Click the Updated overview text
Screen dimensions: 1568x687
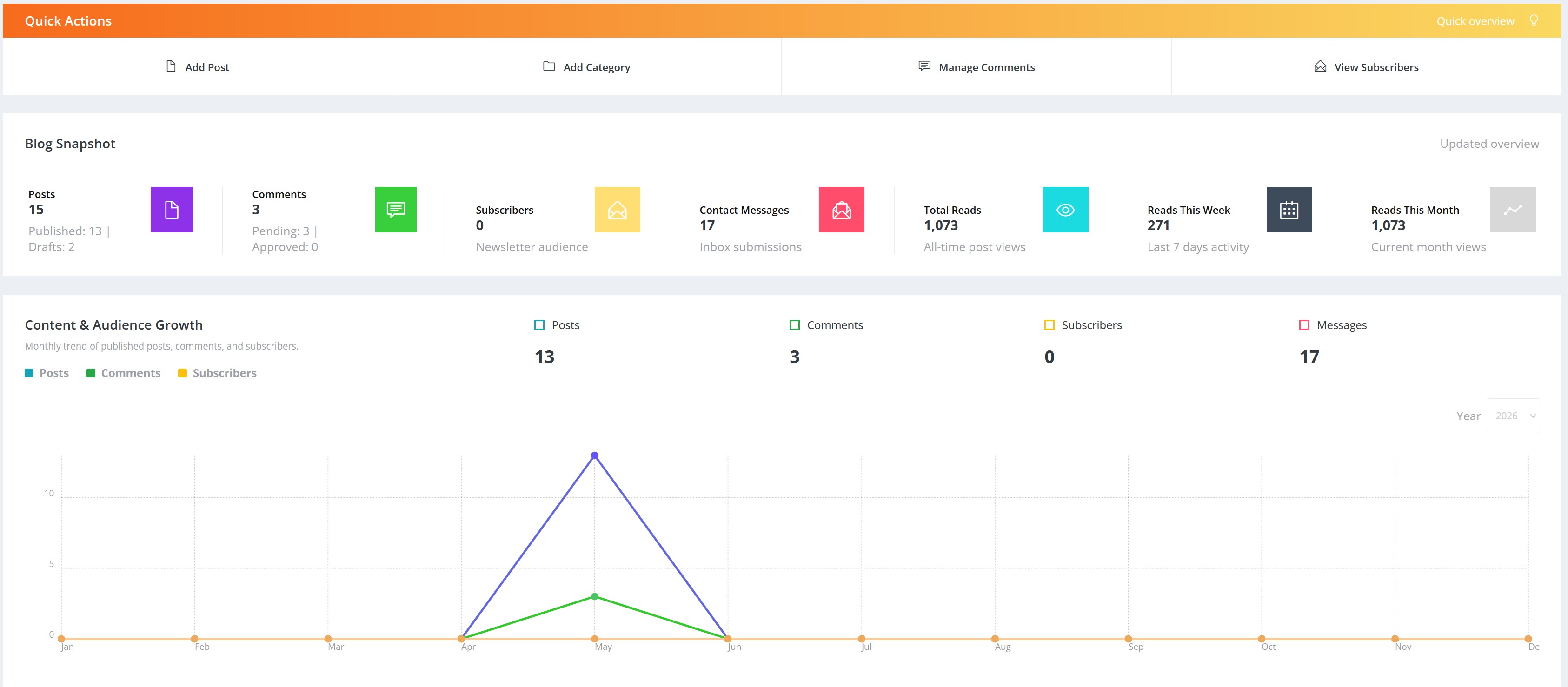[x=1489, y=144]
